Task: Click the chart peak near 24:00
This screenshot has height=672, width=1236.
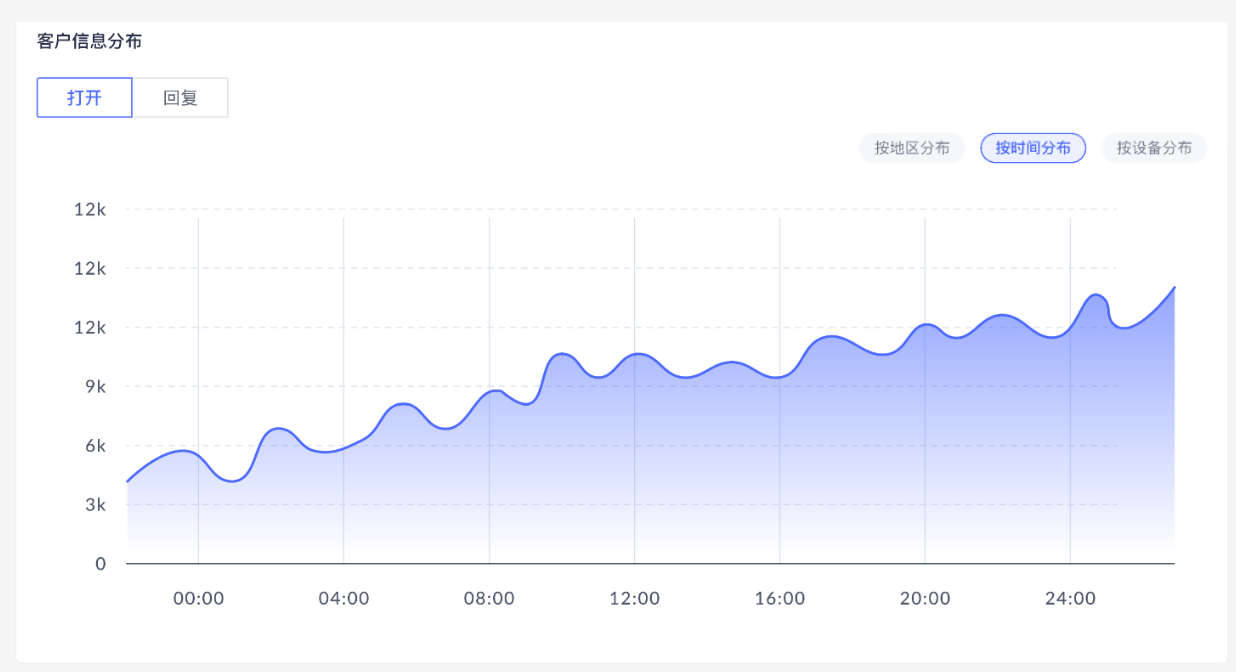Action: 1096,295
